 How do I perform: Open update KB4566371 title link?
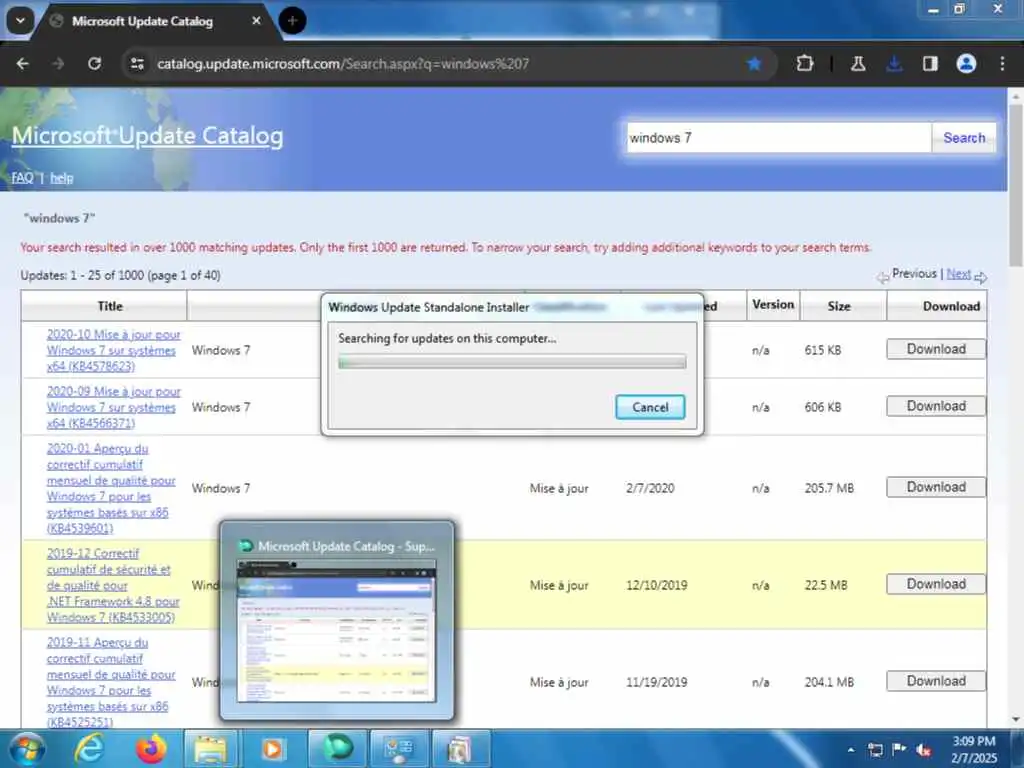pos(114,407)
